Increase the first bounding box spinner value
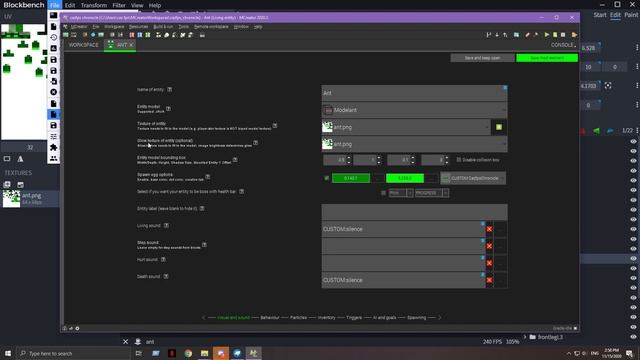640x360 pixels. (349, 158)
